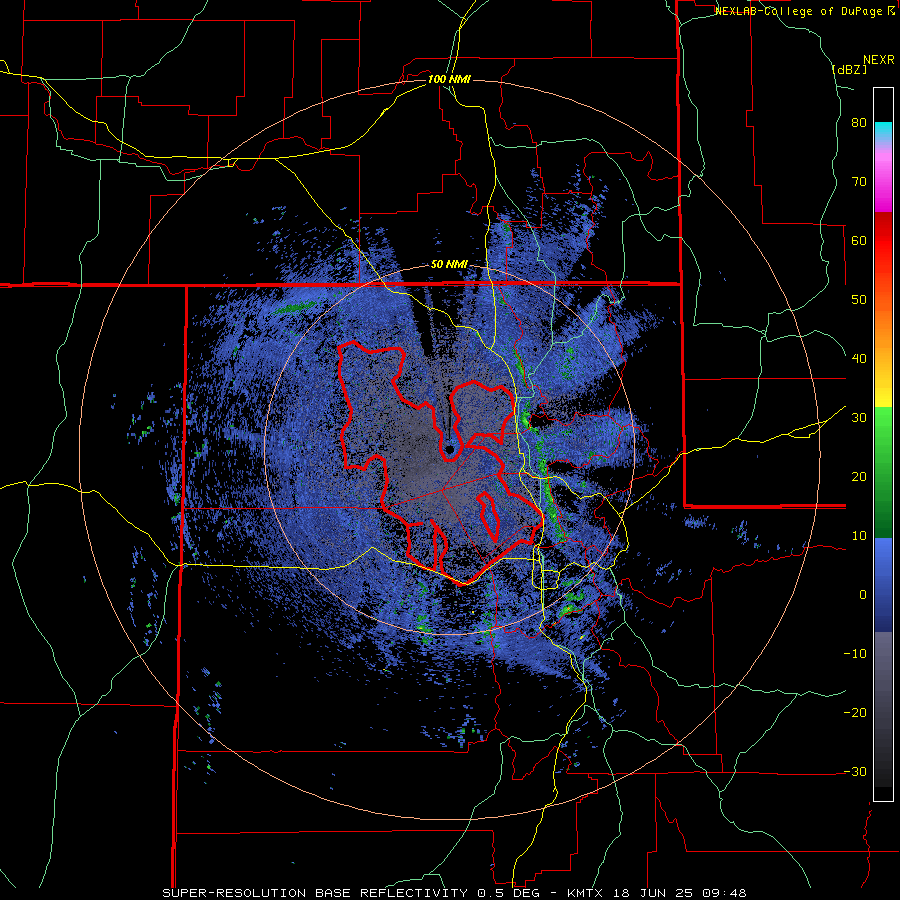Click the green band of the color bar
The width and height of the screenshot is (900, 900).
pyautogui.click(x=883, y=472)
